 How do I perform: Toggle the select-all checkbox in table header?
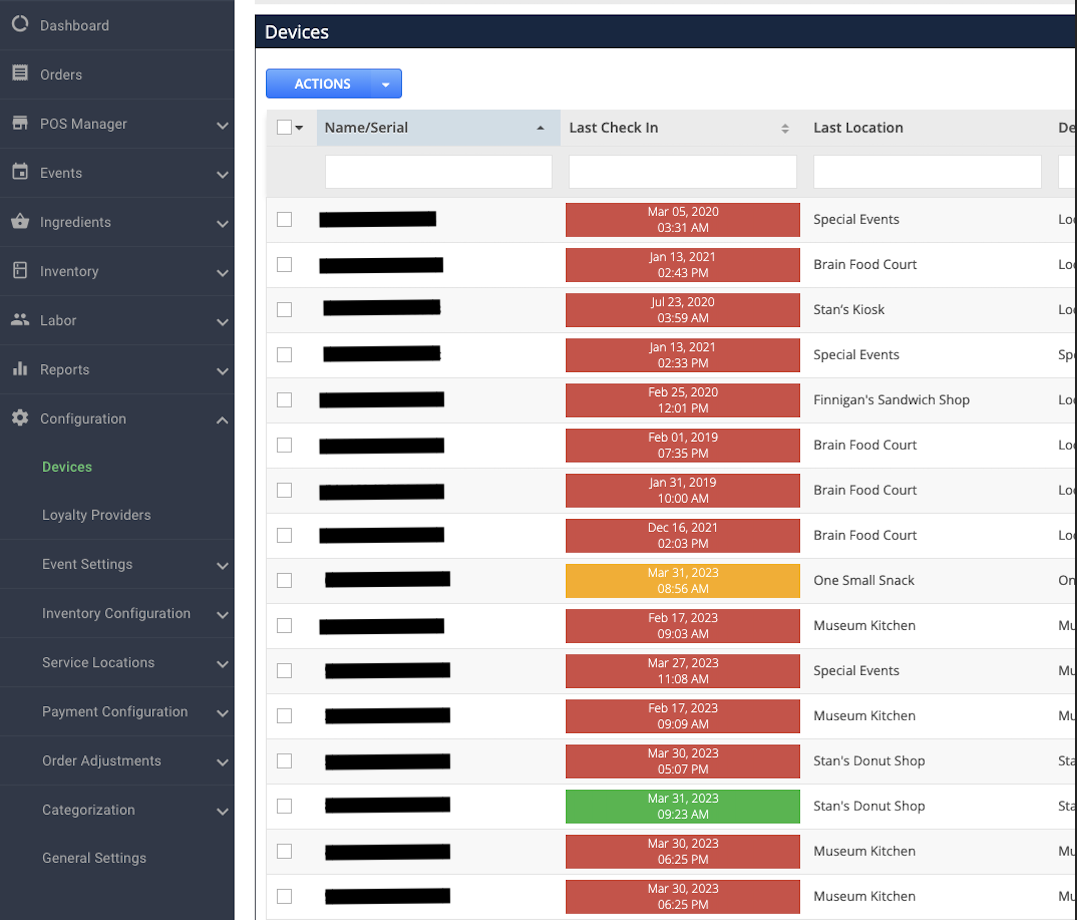click(x=284, y=127)
